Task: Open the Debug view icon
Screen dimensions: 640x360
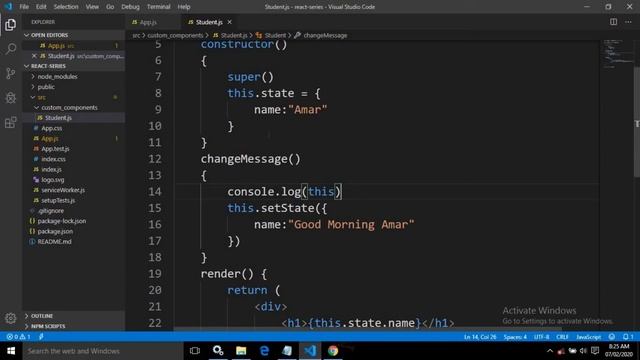Action: 11,98
